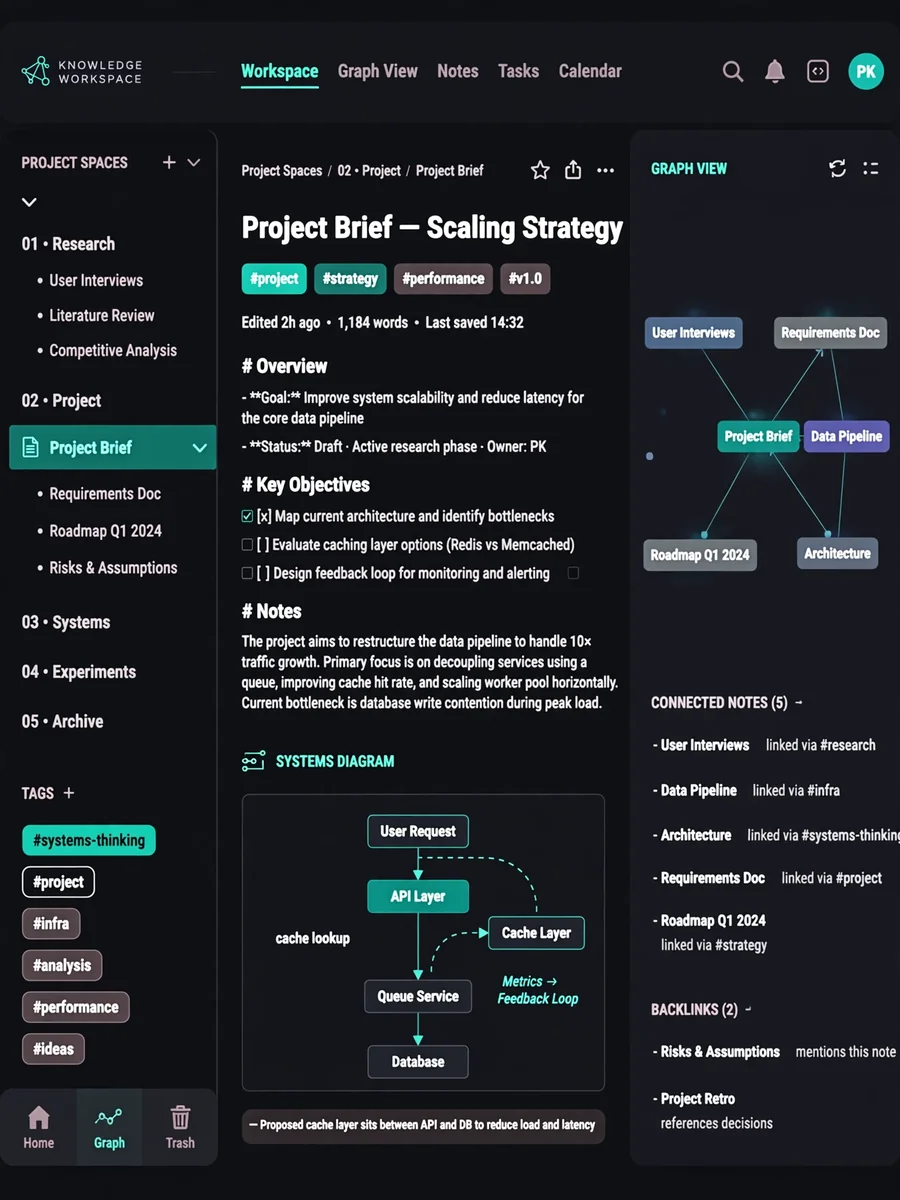Check Evaluate caching layer options objective
The width and height of the screenshot is (900, 1200).
click(x=247, y=545)
